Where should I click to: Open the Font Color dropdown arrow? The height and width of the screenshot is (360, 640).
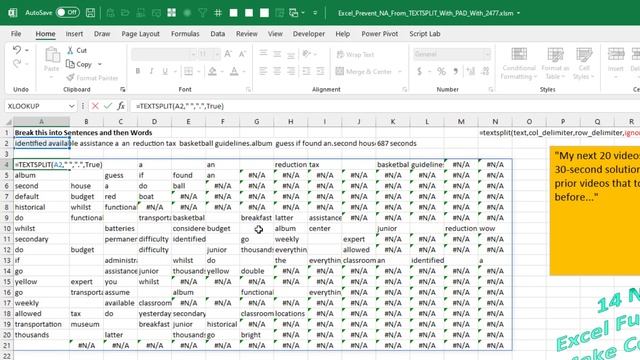pyautogui.click(x=244, y=72)
